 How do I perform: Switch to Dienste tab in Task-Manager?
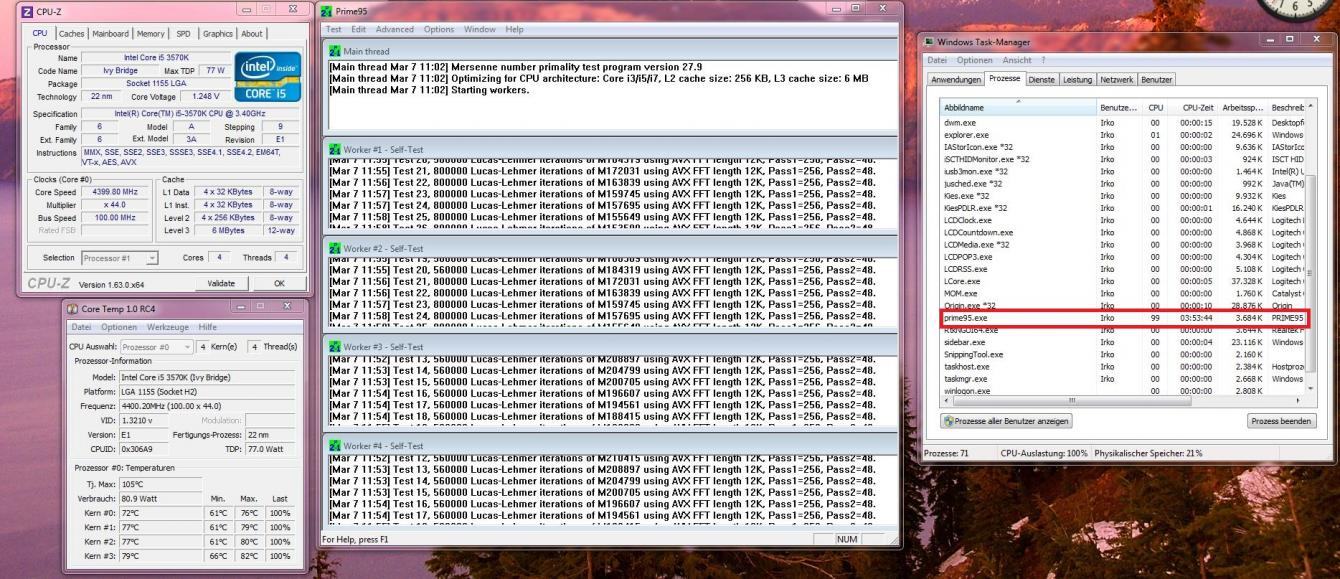1040,79
